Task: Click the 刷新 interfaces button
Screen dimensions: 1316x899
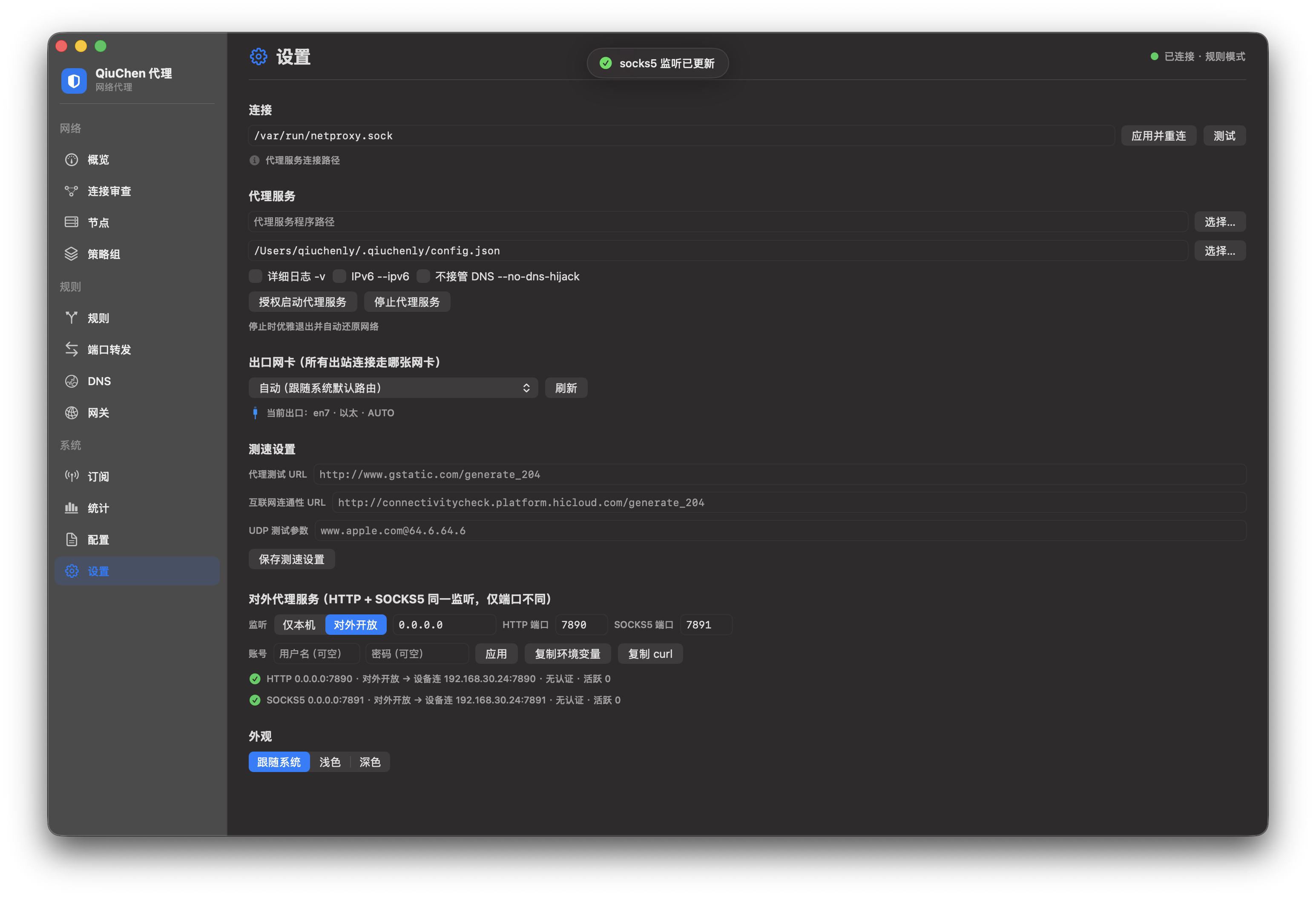Action: pyautogui.click(x=566, y=388)
